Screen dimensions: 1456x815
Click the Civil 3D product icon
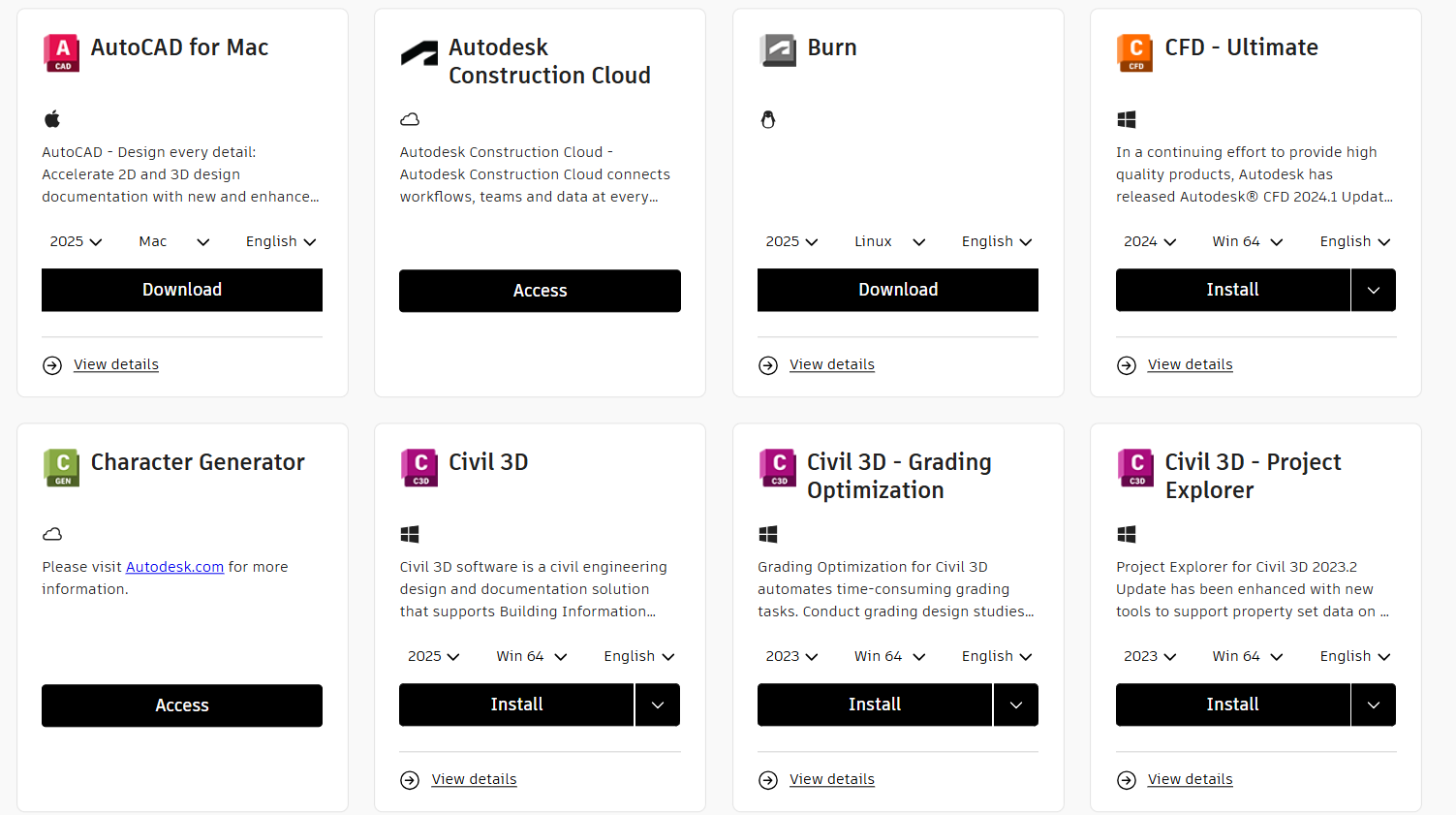coord(419,467)
